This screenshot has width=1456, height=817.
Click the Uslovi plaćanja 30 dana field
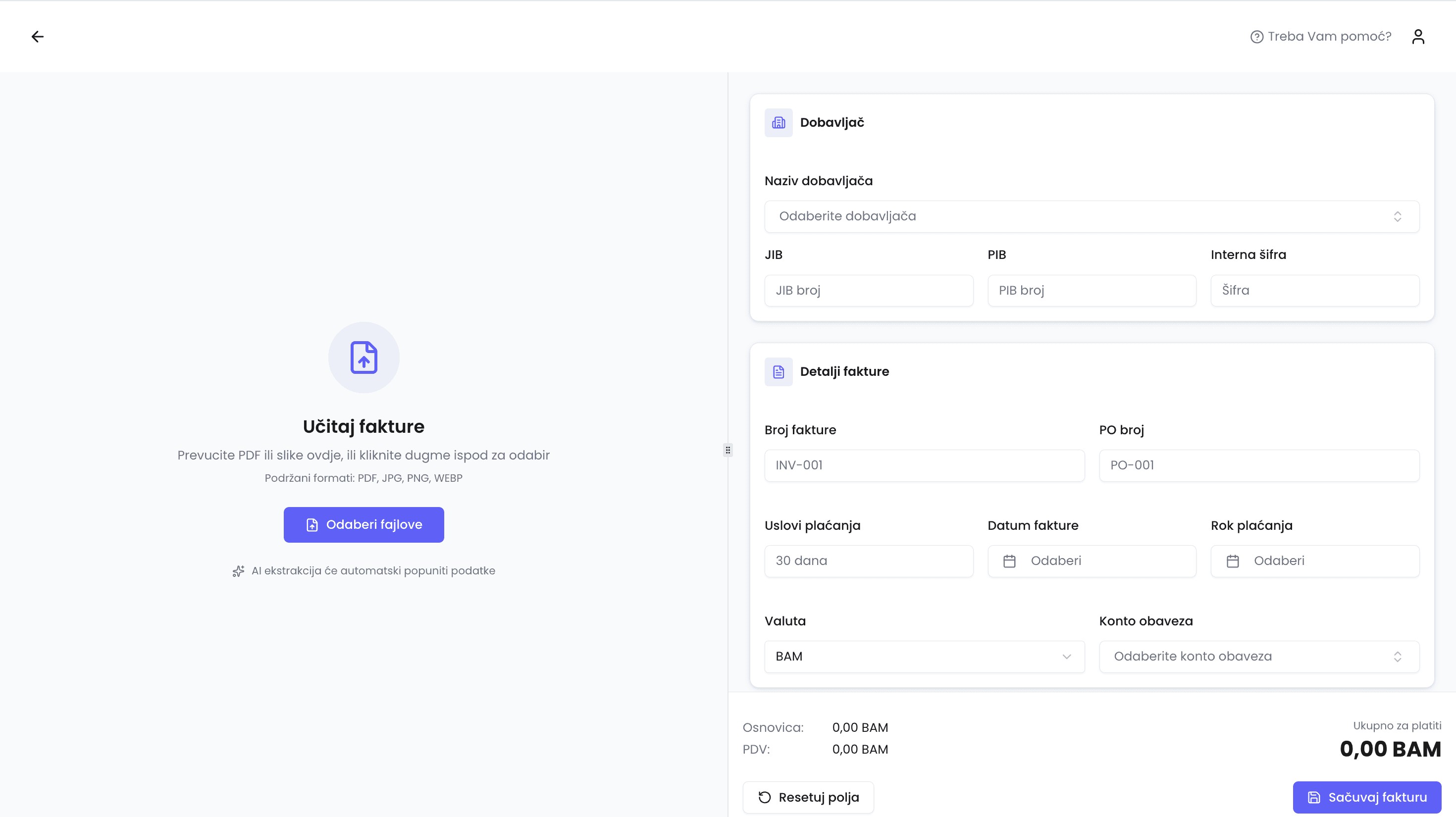868,561
